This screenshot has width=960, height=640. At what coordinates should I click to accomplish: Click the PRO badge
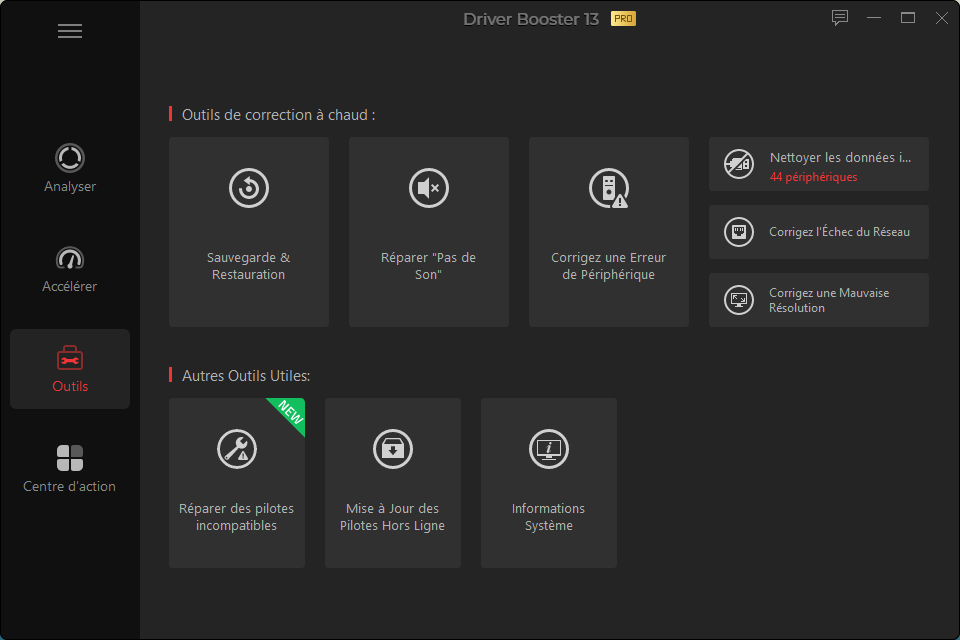pos(623,19)
